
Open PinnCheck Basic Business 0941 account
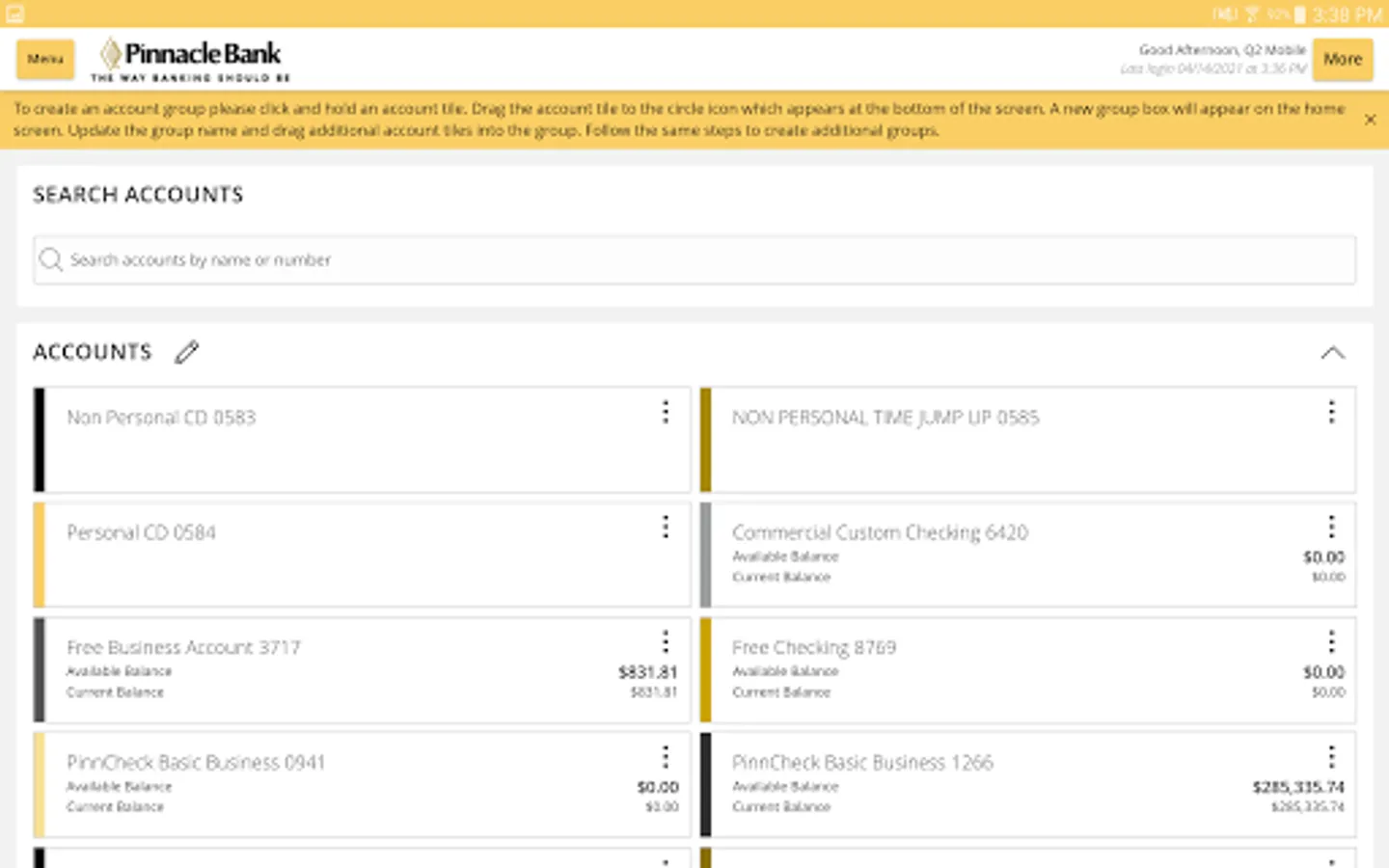coord(362,785)
